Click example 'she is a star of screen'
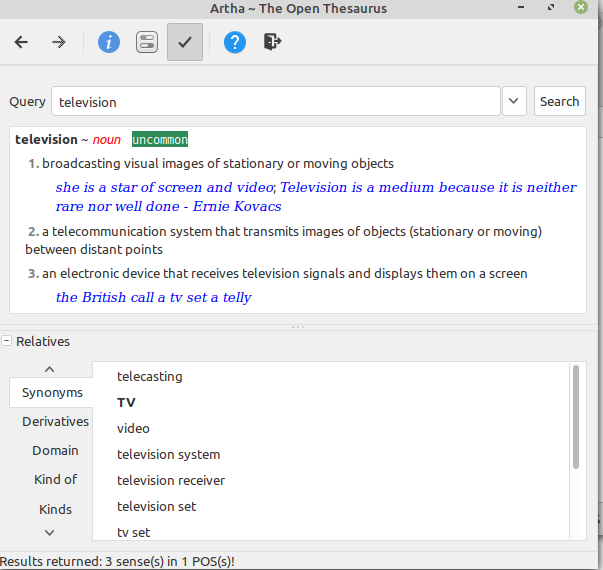This screenshot has height=570, width=603. tap(164, 187)
